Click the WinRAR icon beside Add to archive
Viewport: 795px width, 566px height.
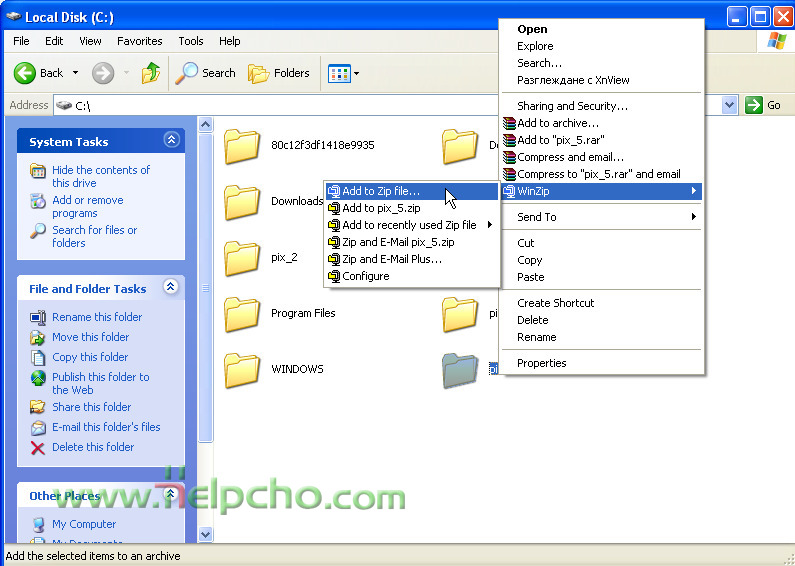[509, 123]
